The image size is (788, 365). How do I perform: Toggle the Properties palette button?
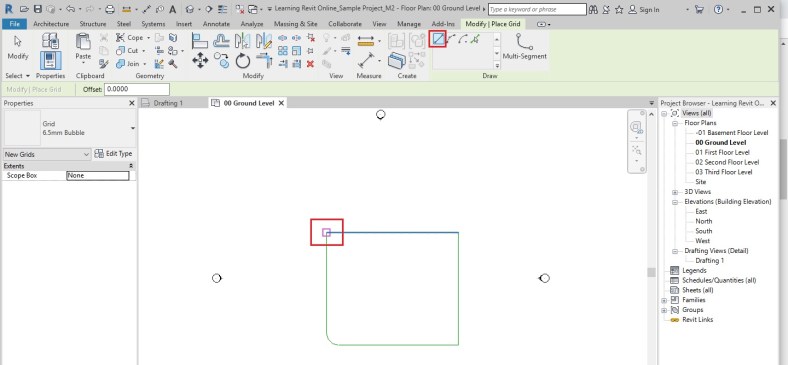click(50, 61)
